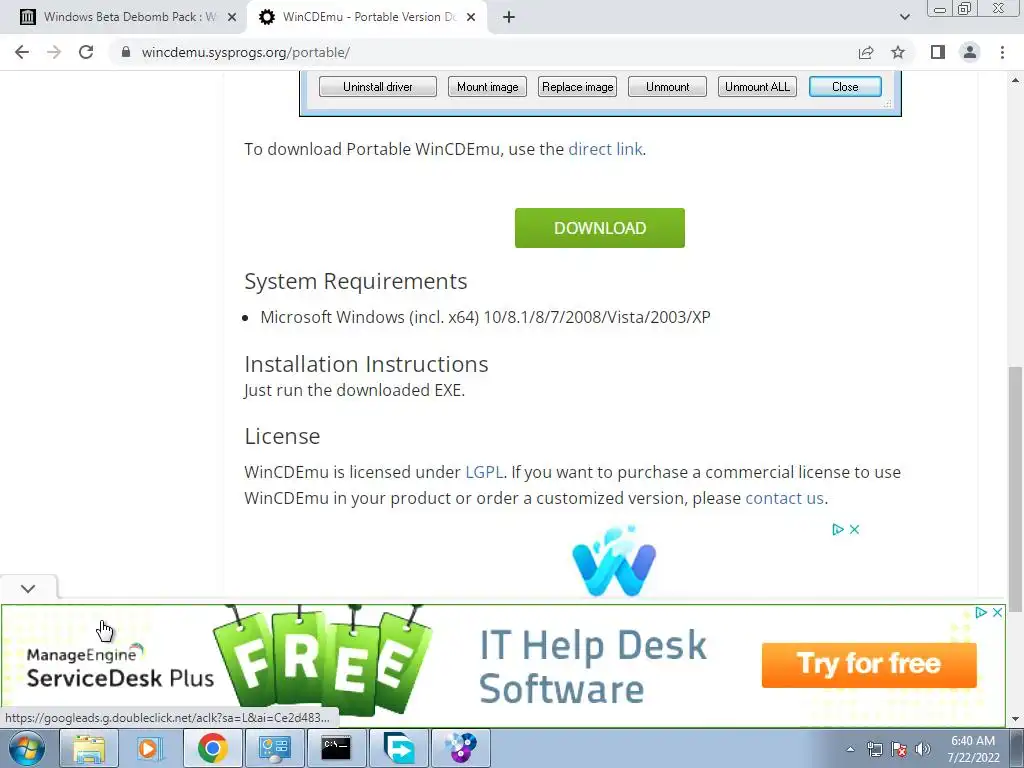Click the Try for free button
This screenshot has width=1024, height=768.
[869, 665]
